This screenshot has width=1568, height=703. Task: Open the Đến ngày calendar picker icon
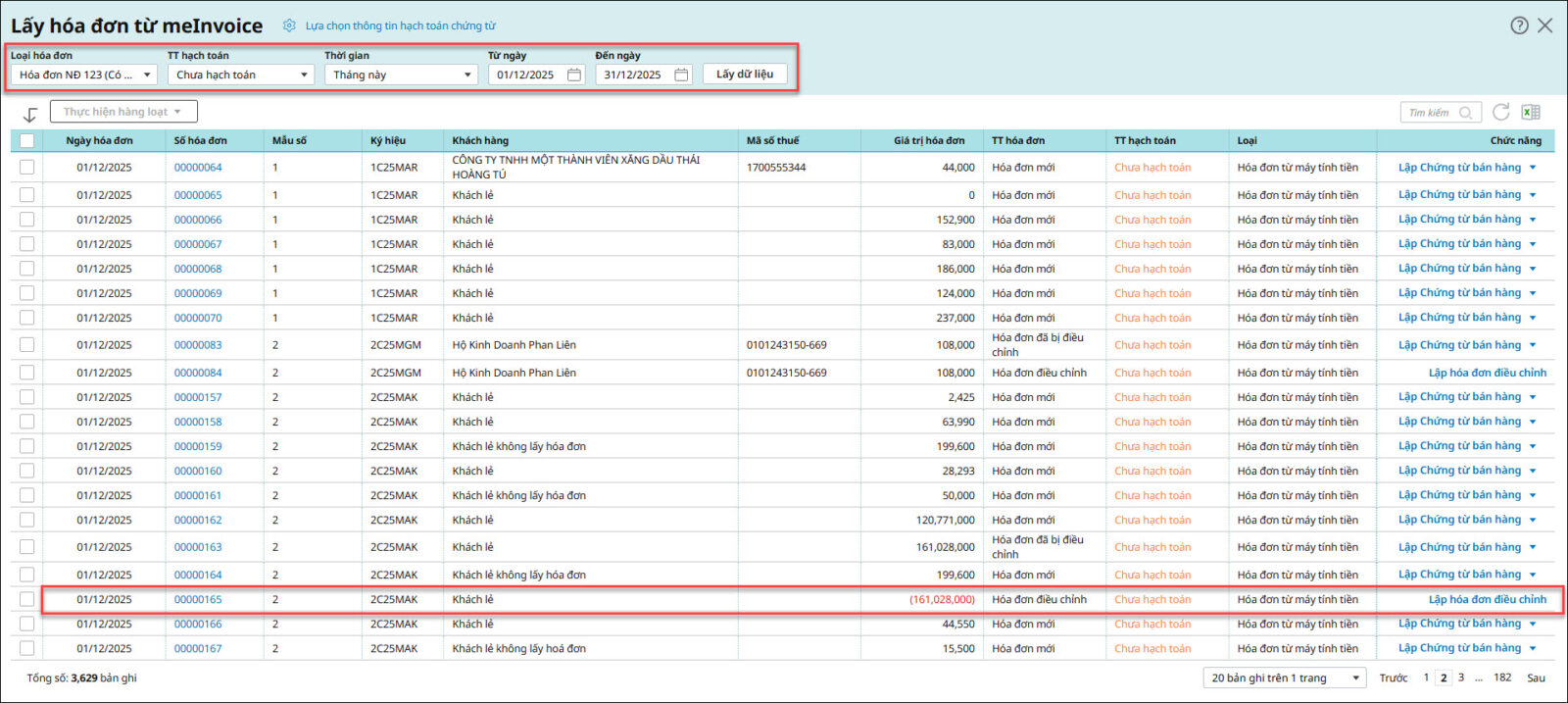pos(681,75)
